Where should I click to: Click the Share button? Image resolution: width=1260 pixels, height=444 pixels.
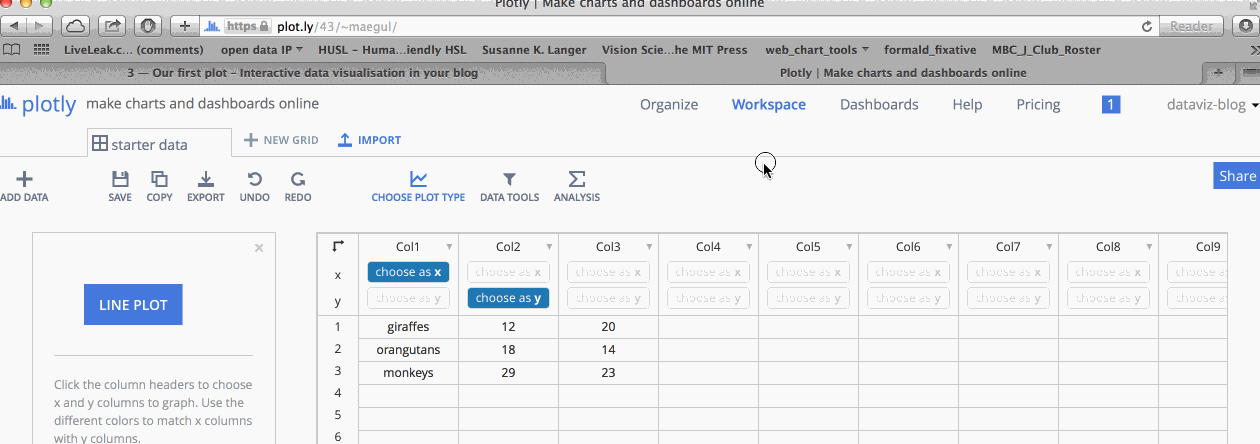[1236, 176]
